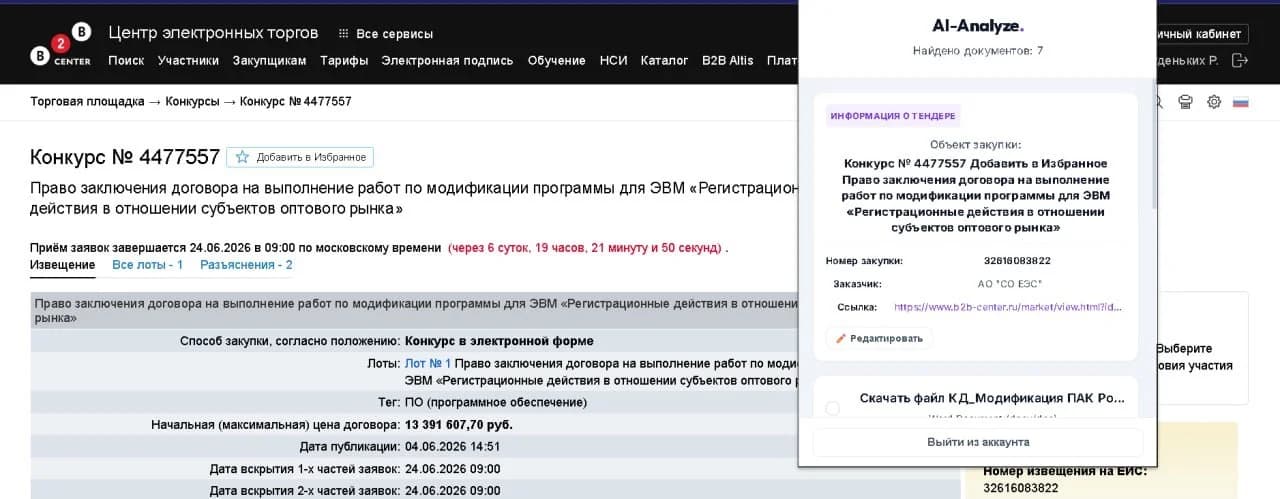Go to Конкурсы breadcrumb link
The height and width of the screenshot is (499, 1280).
point(192,102)
